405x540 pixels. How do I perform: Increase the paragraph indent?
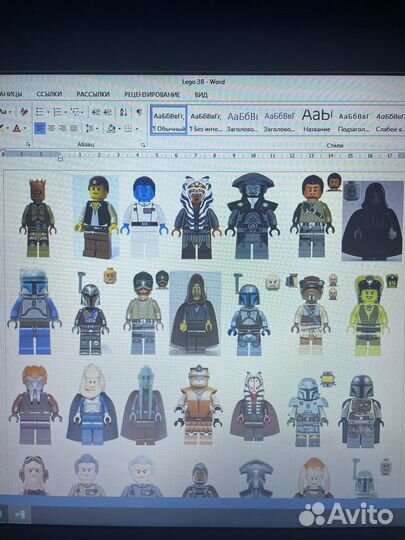click(x=108, y=112)
